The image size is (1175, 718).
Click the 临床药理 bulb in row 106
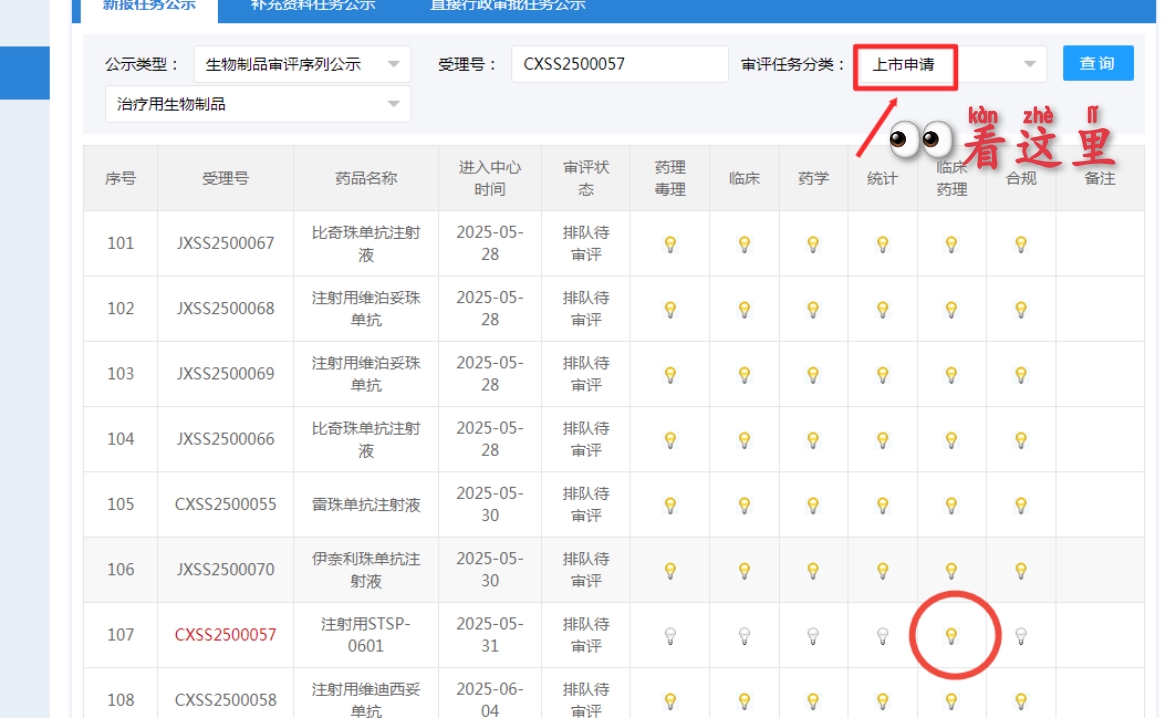pyautogui.click(x=951, y=570)
